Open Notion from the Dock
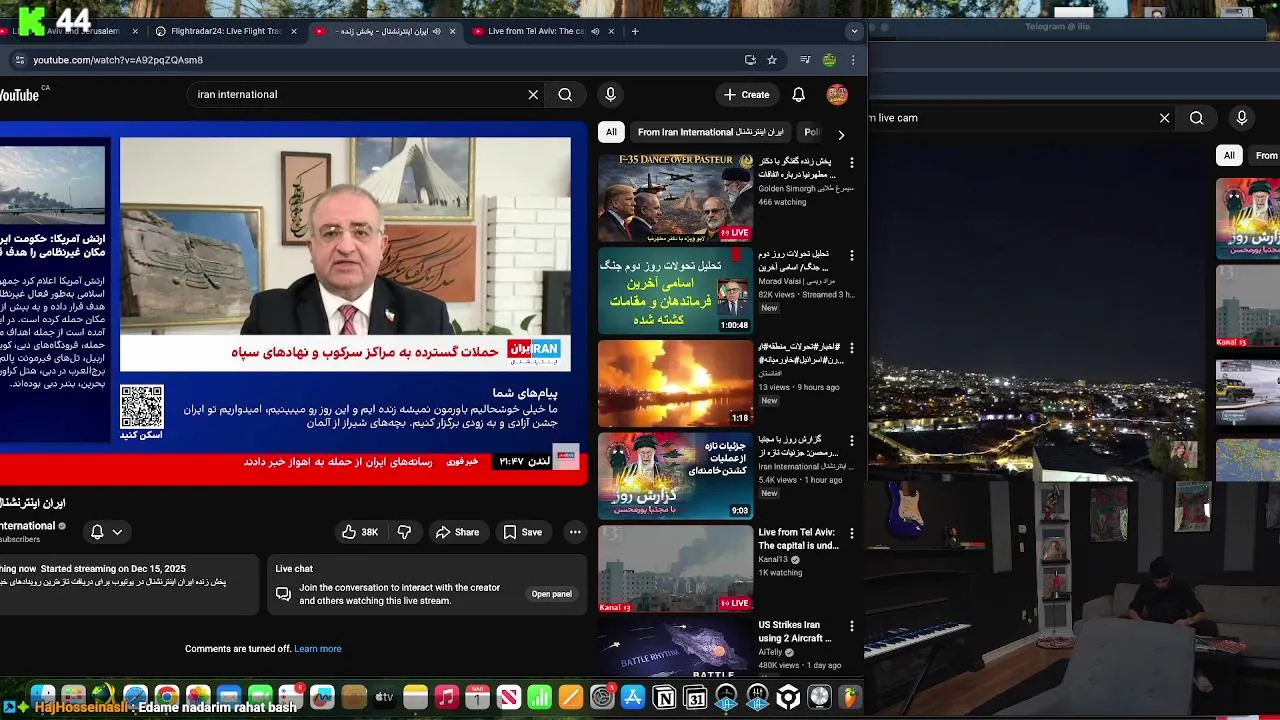This screenshot has width=1280, height=720. coord(664,697)
